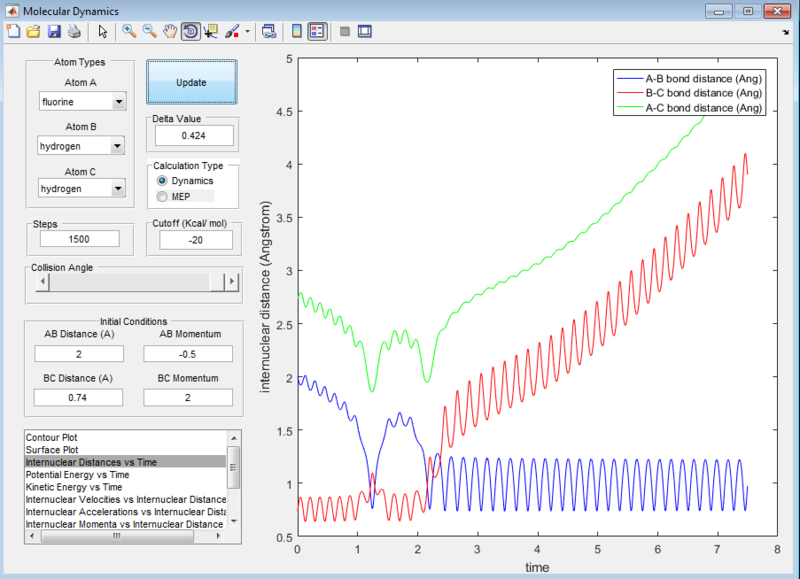Select the Edit Plot arrow tool
800x579 pixels.
(103, 32)
